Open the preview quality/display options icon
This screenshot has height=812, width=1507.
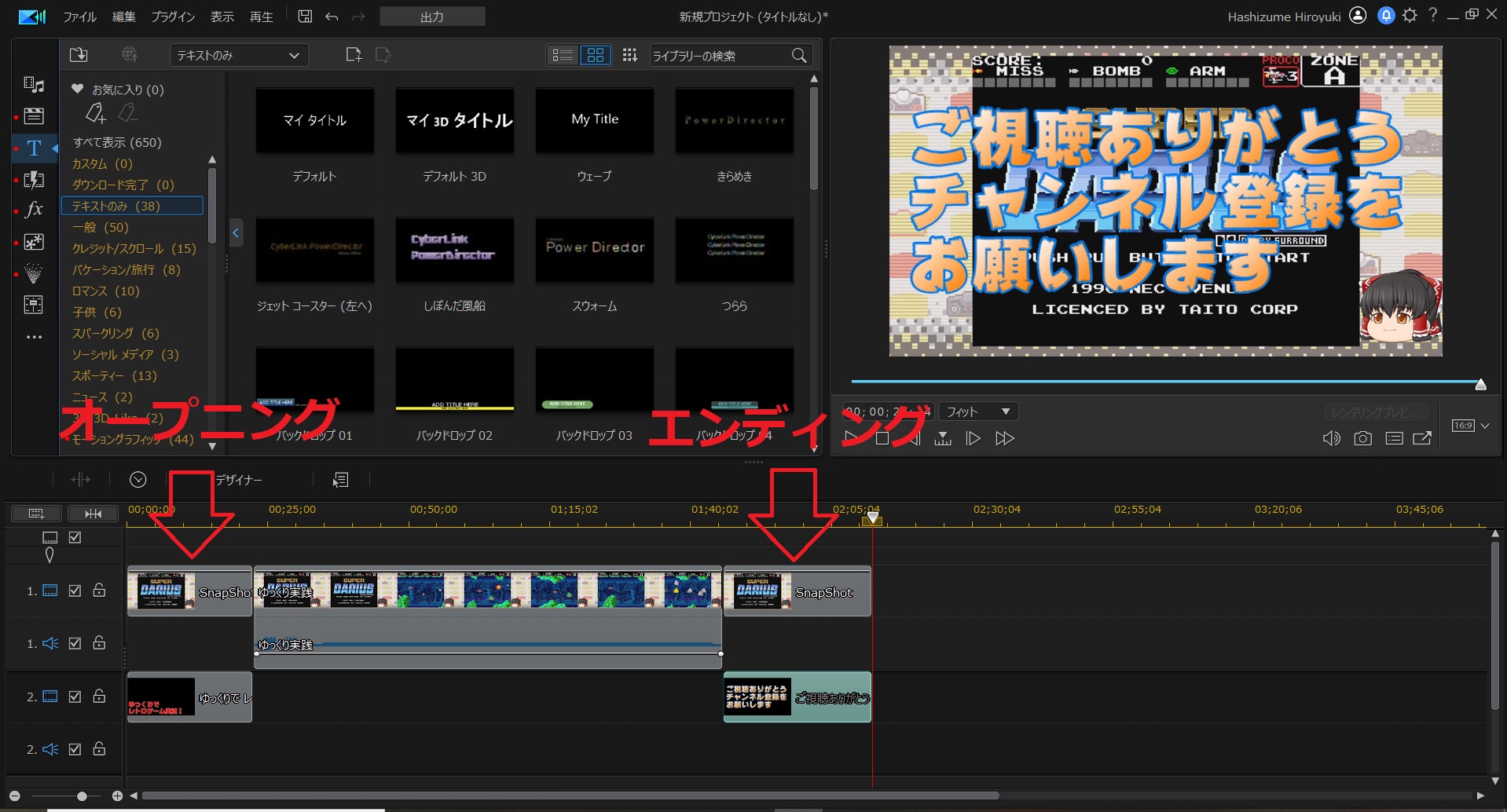(x=1394, y=438)
